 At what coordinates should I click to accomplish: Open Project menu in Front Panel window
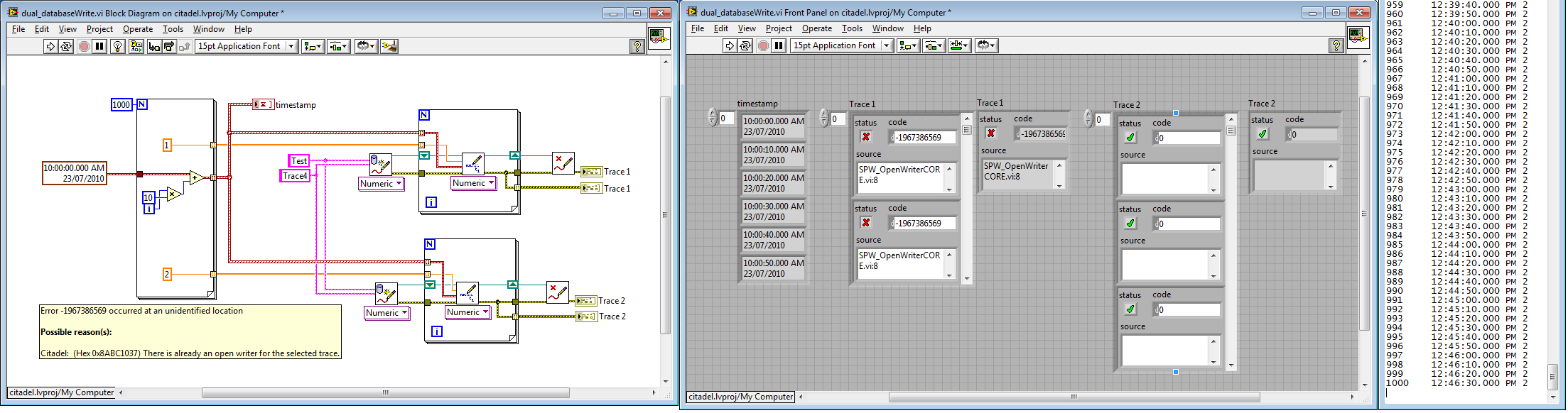click(x=779, y=28)
